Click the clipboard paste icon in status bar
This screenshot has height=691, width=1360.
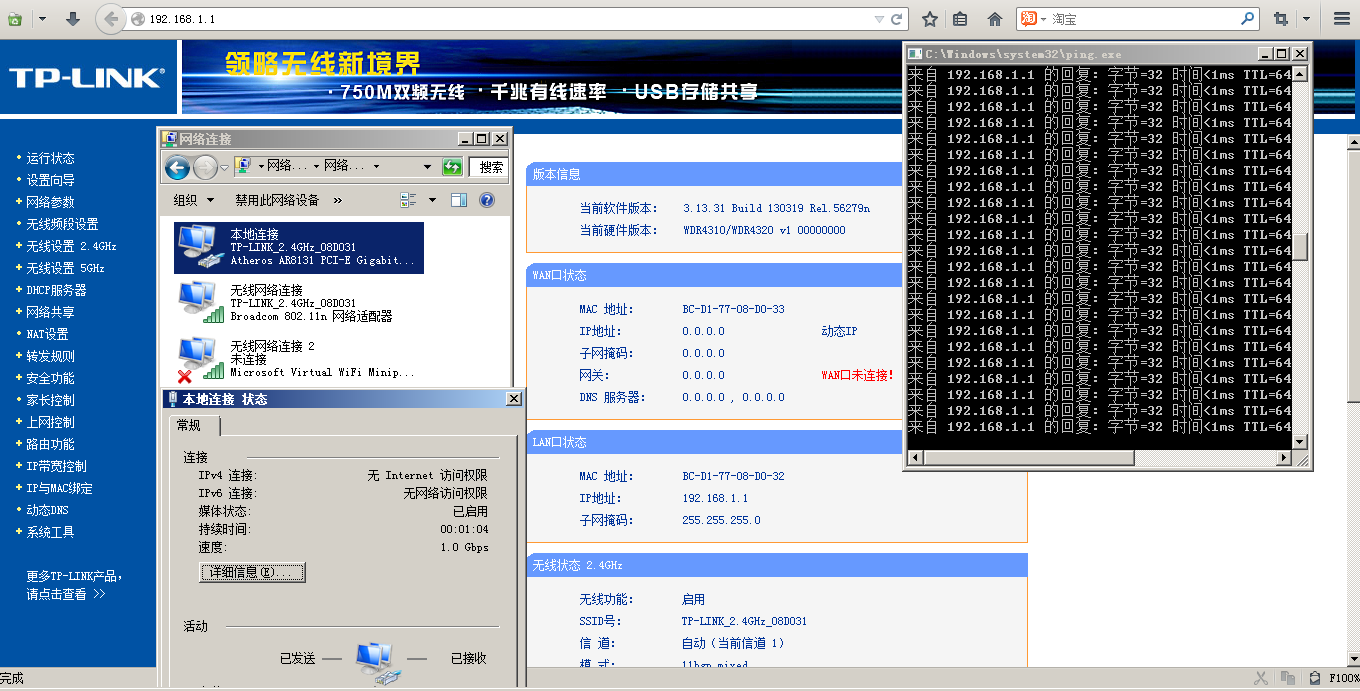pos(1314,678)
